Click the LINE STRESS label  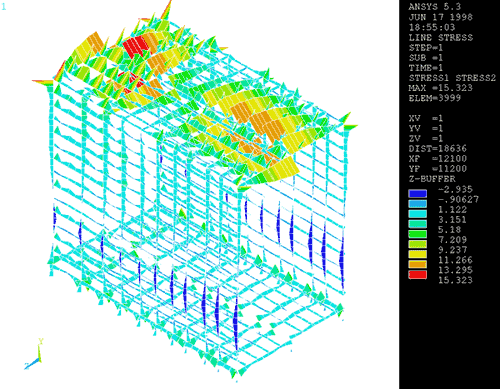tap(441, 37)
